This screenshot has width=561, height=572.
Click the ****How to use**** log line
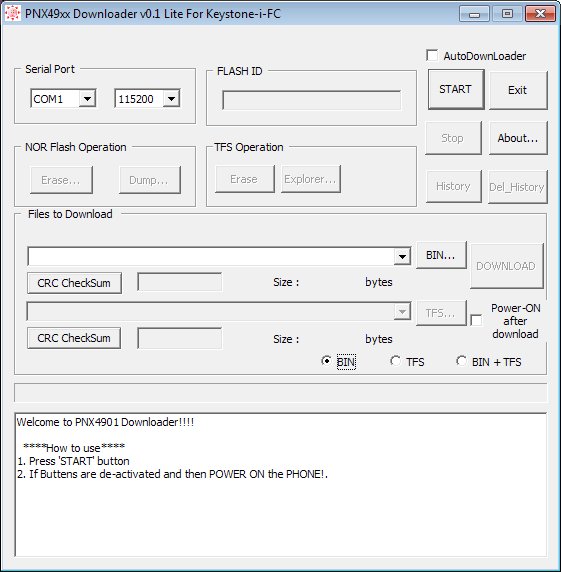[x=74, y=448]
